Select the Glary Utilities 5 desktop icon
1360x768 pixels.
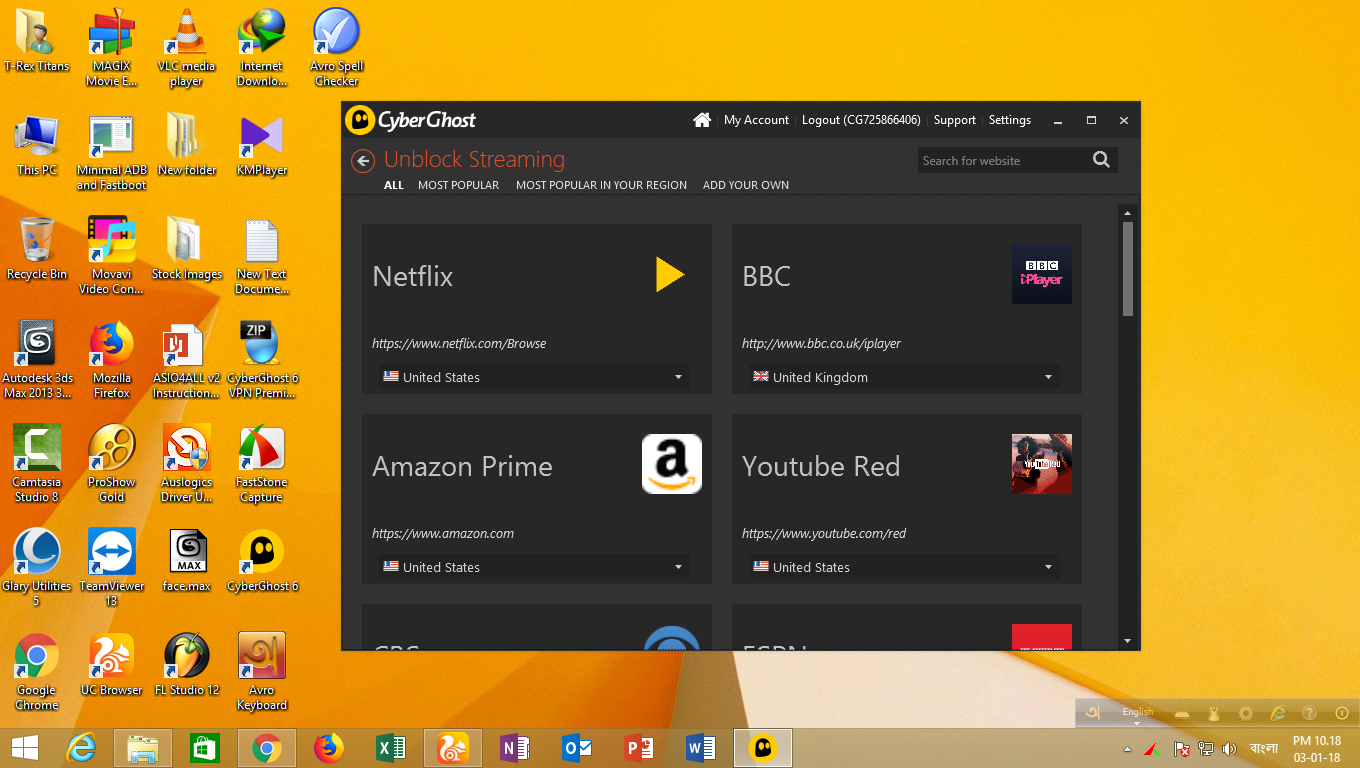point(37,568)
